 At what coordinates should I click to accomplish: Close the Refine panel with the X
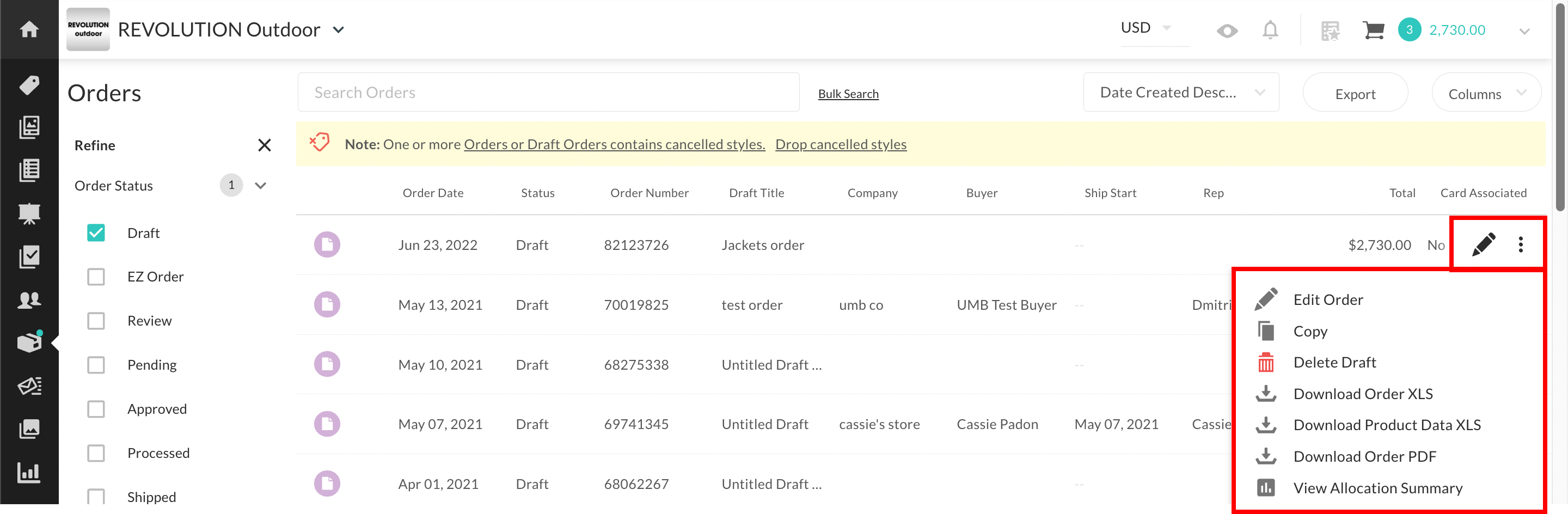click(264, 145)
